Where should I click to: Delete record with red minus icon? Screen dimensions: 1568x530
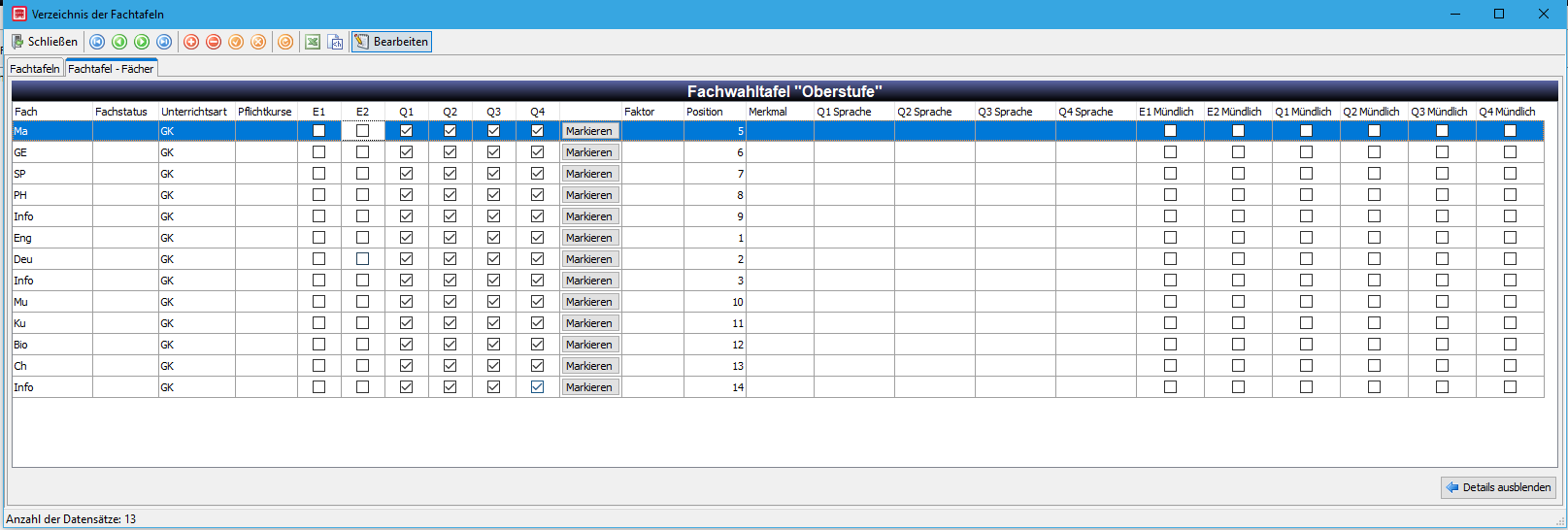pyautogui.click(x=214, y=42)
